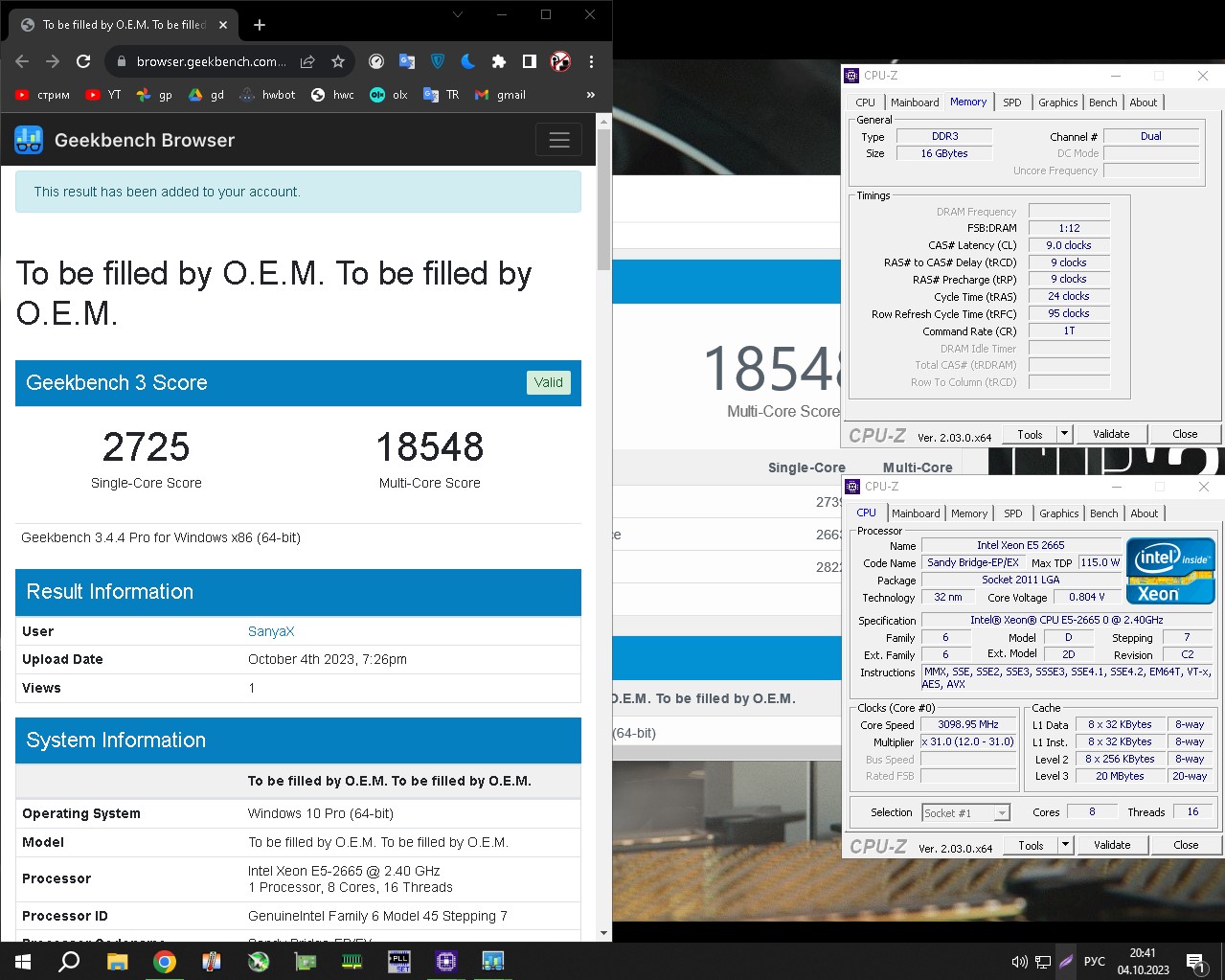Open a new Chrome tab
1225x980 pixels.
click(x=260, y=25)
